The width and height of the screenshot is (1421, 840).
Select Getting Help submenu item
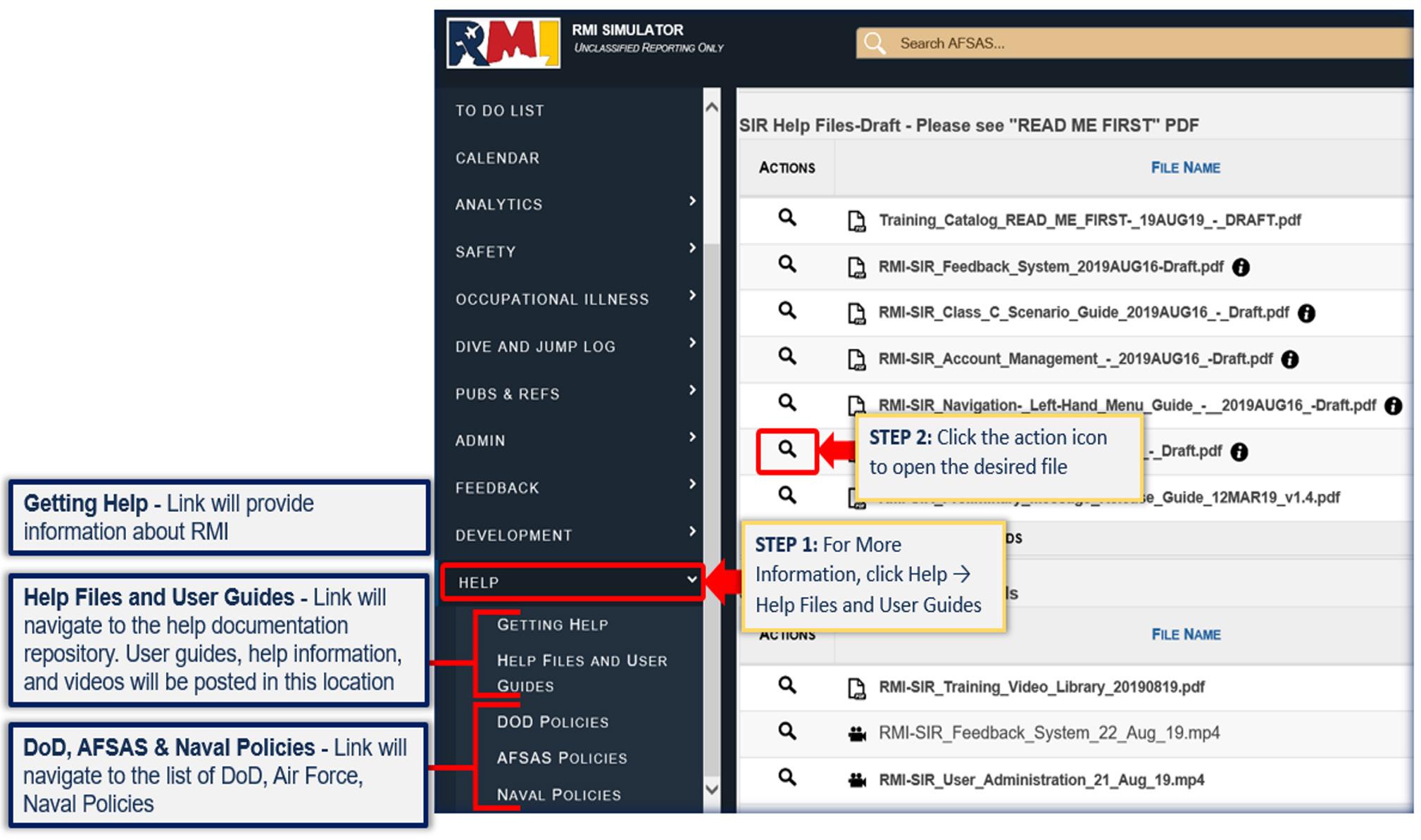coord(553,625)
